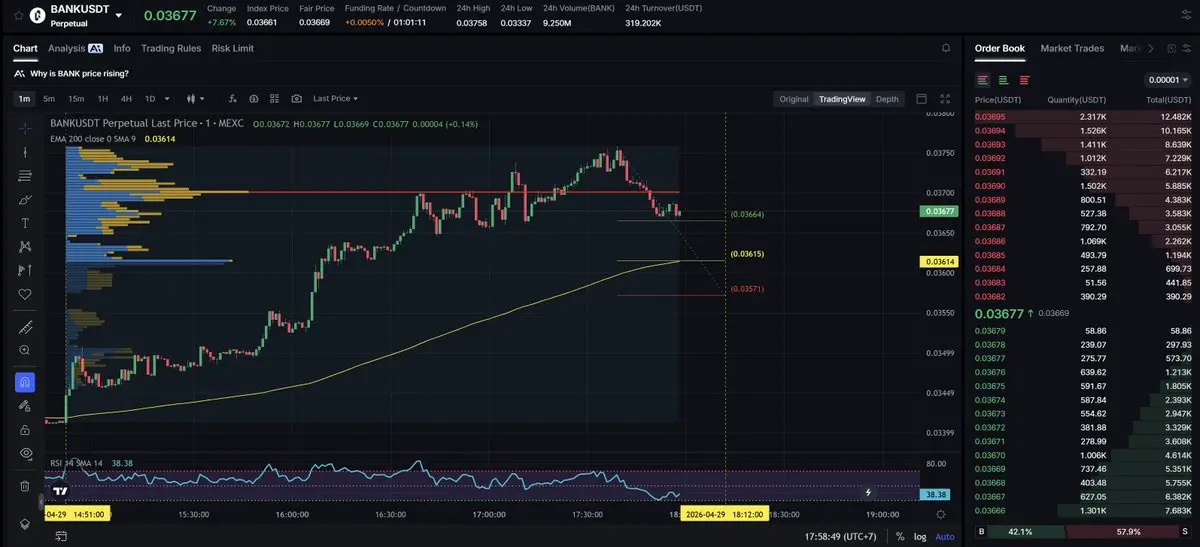
Task: Switch to the Order Book tab
Action: (x=1000, y=48)
